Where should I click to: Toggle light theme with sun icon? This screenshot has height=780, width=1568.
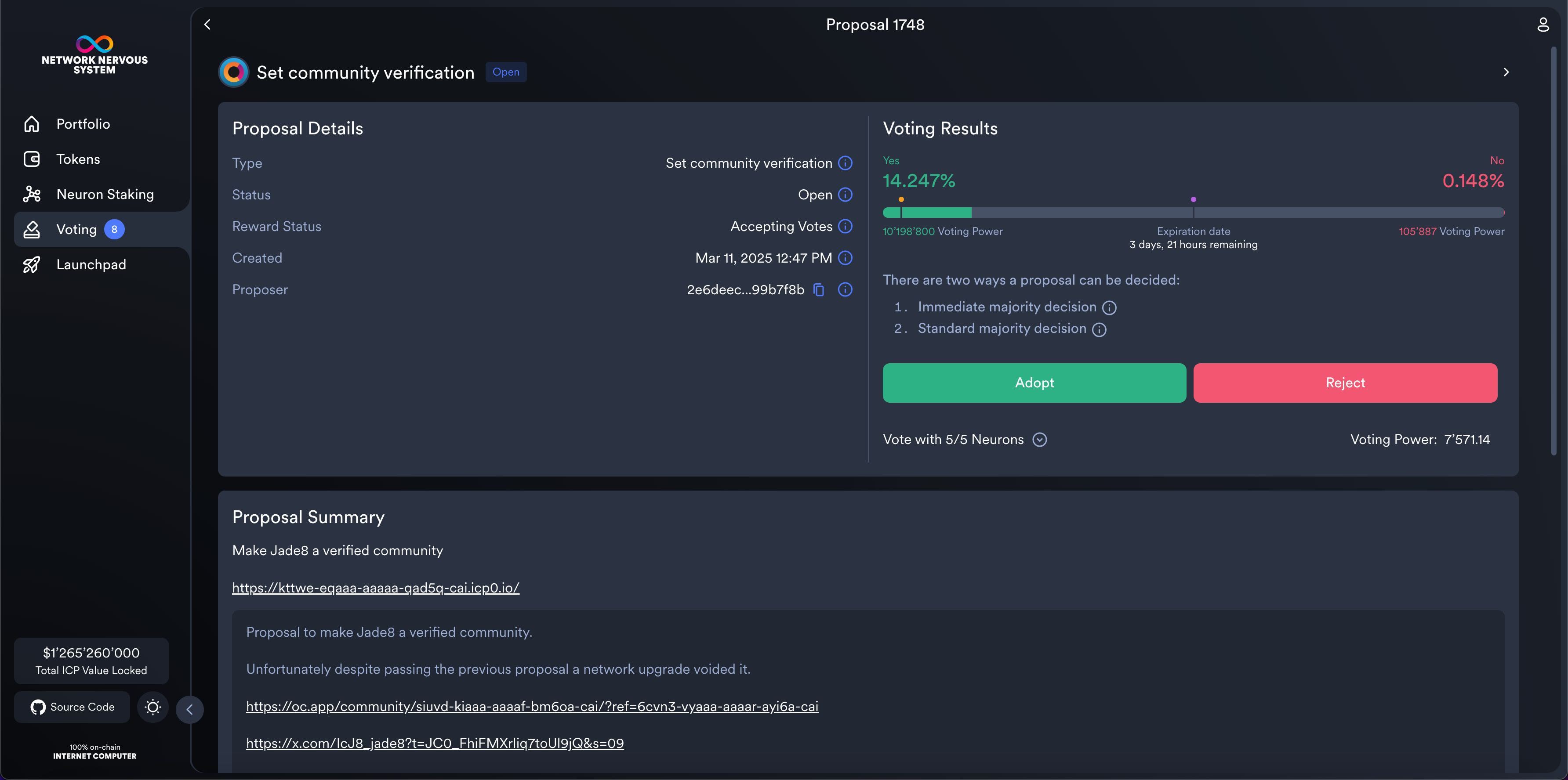(153, 707)
